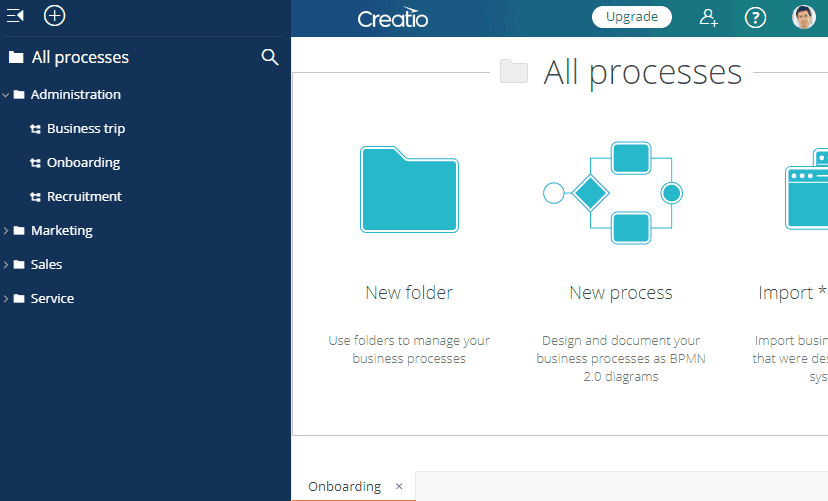Open the user profile avatar
The width and height of the screenshot is (828, 501).
point(804,17)
